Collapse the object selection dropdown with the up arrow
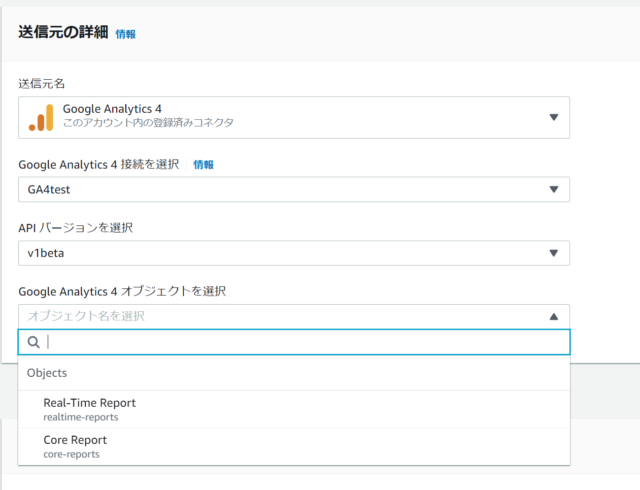This screenshot has width=640, height=490. (x=553, y=316)
